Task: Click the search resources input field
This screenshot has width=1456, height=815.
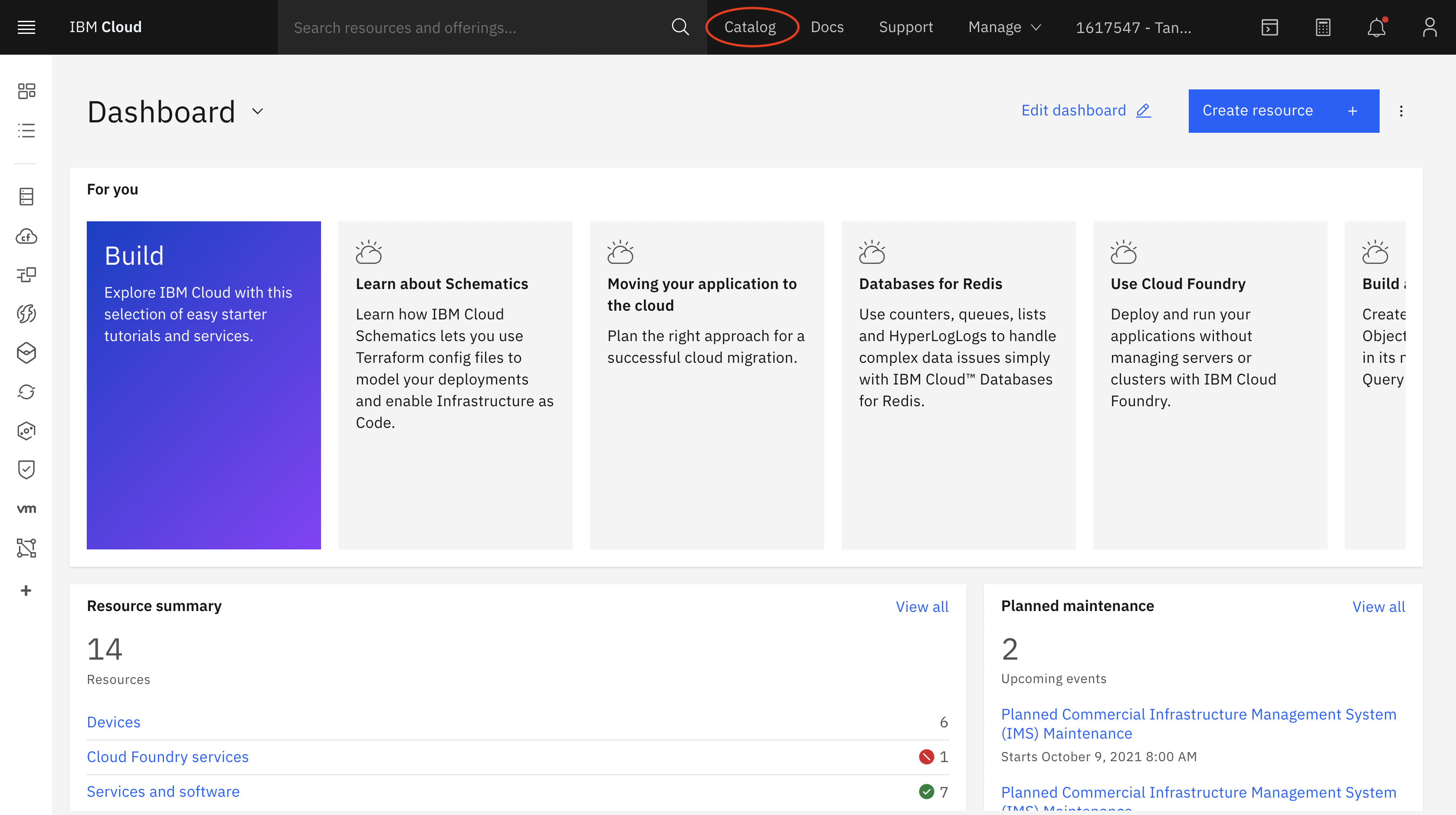Action: [x=475, y=27]
